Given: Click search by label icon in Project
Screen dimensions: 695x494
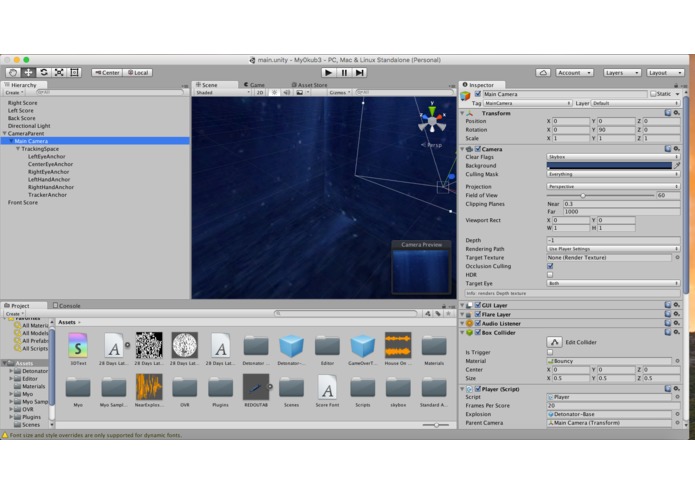Looking at the screenshot, I should tap(438, 313).
